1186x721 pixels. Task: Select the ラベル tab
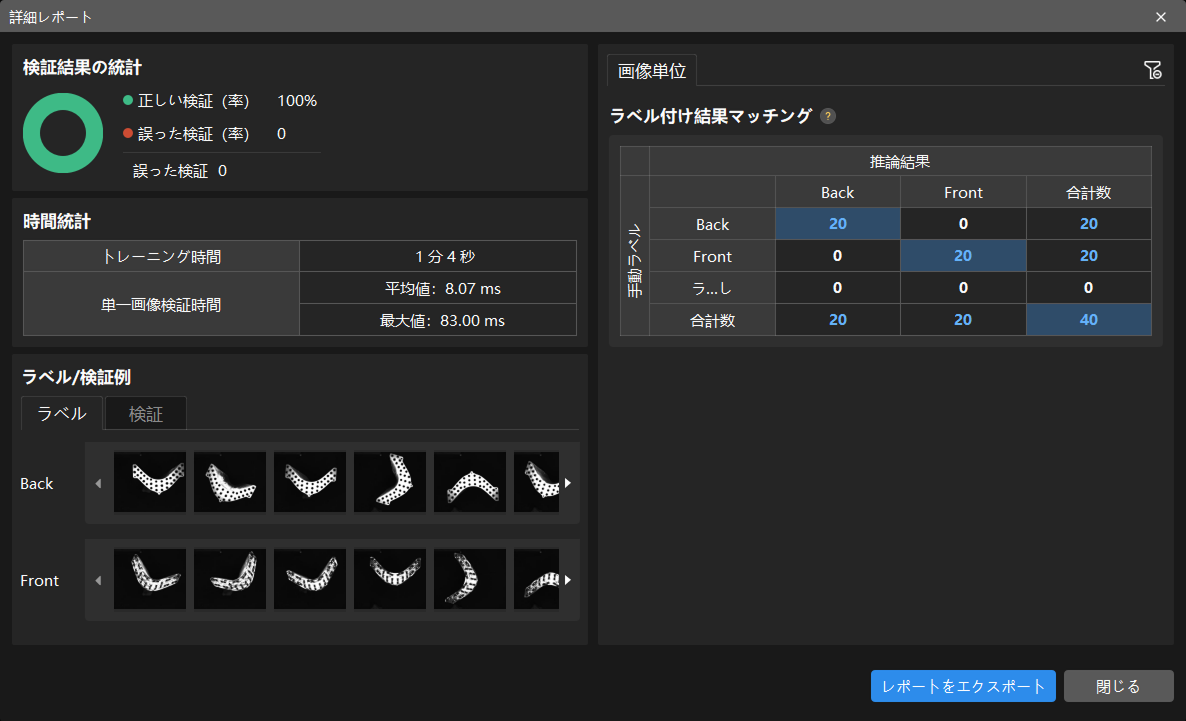(x=62, y=414)
